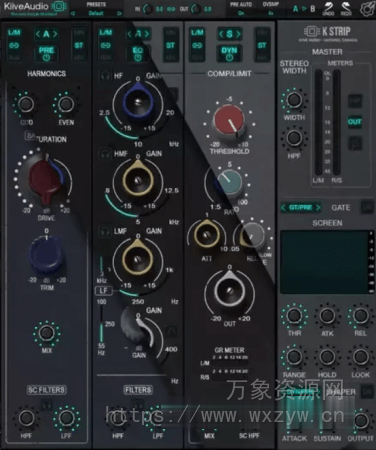Click the KiiveAudio chip logo icon
The height and width of the screenshot is (450, 376).
(x=59, y=6)
